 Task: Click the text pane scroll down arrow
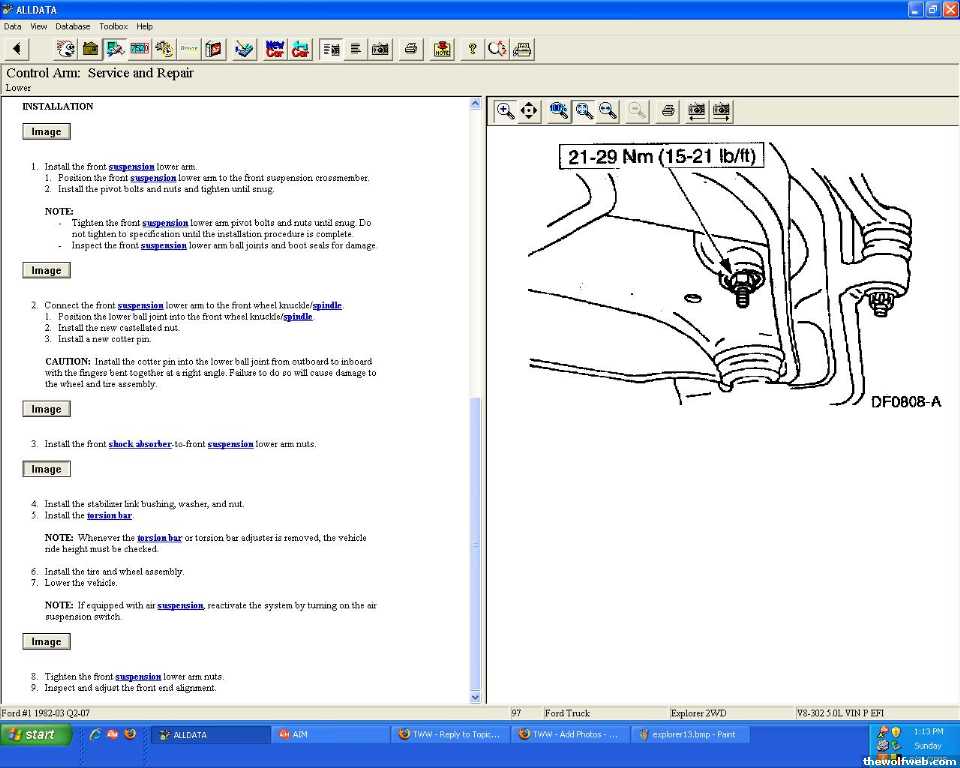point(475,697)
